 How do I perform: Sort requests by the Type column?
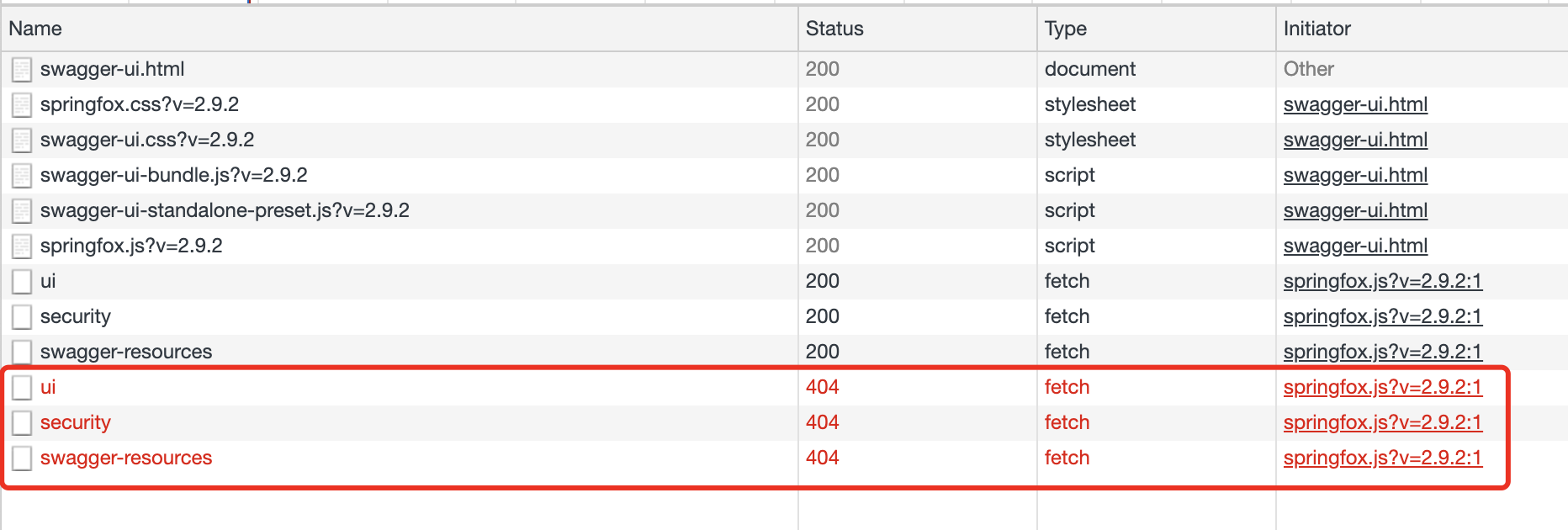tap(1066, 29)
